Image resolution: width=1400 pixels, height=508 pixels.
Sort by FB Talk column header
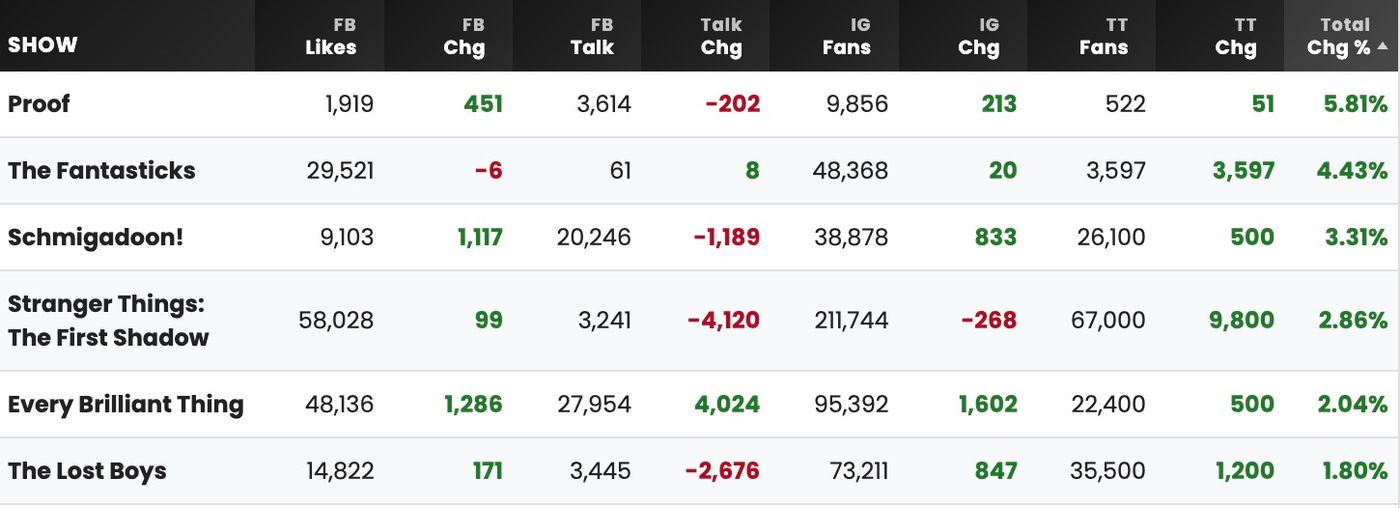(x=592, y=36)
